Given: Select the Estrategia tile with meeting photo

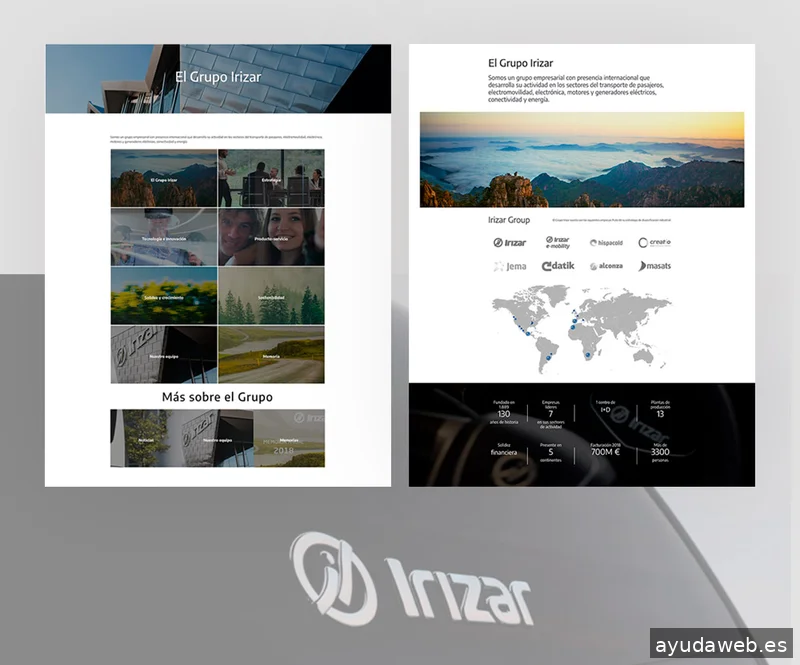Looking at the screenshot, I should click(x=271, y=178).
